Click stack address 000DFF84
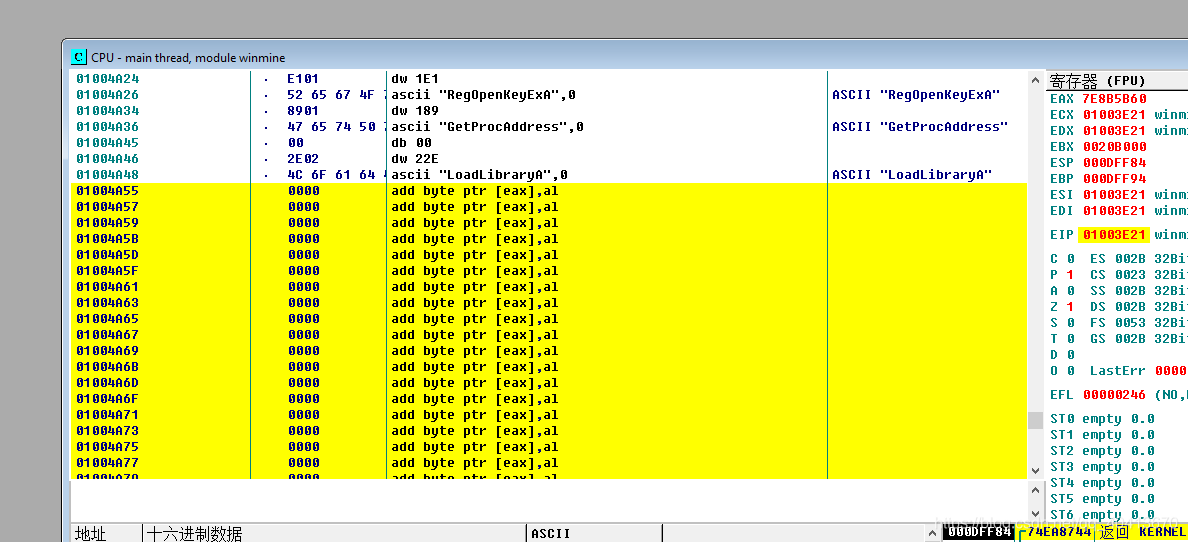 pos(980,532)
